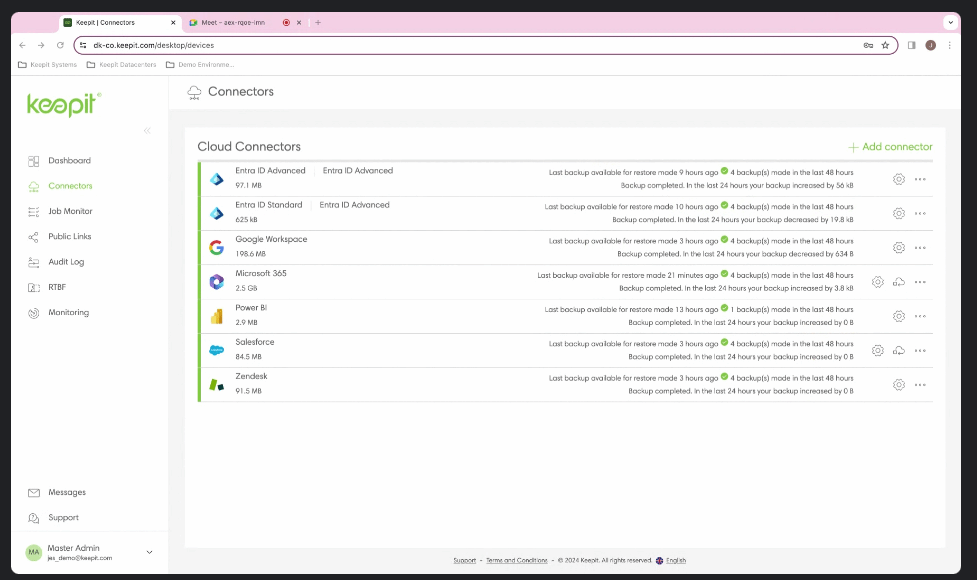This screenshot has width=977, height=580.
Task: Click the cloud restore icon for Microsoft 365
Action: click(898, 282)
